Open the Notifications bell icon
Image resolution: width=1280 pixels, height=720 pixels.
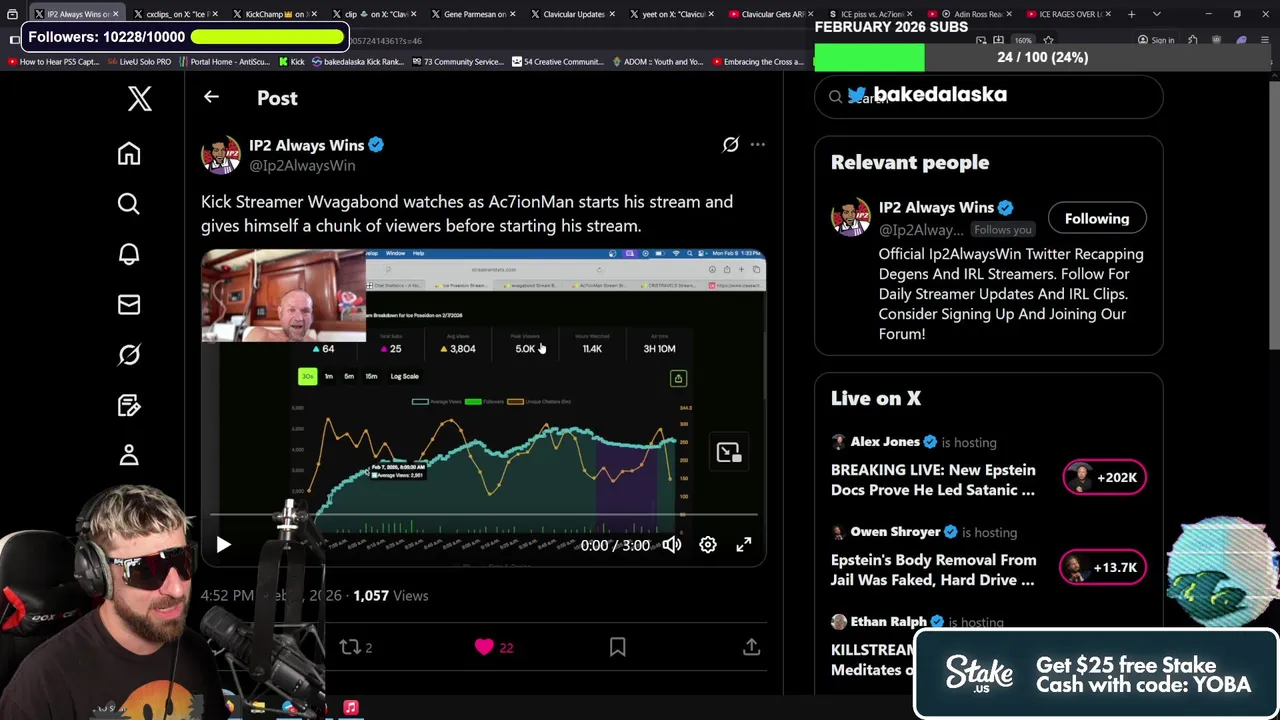point(129,254)
